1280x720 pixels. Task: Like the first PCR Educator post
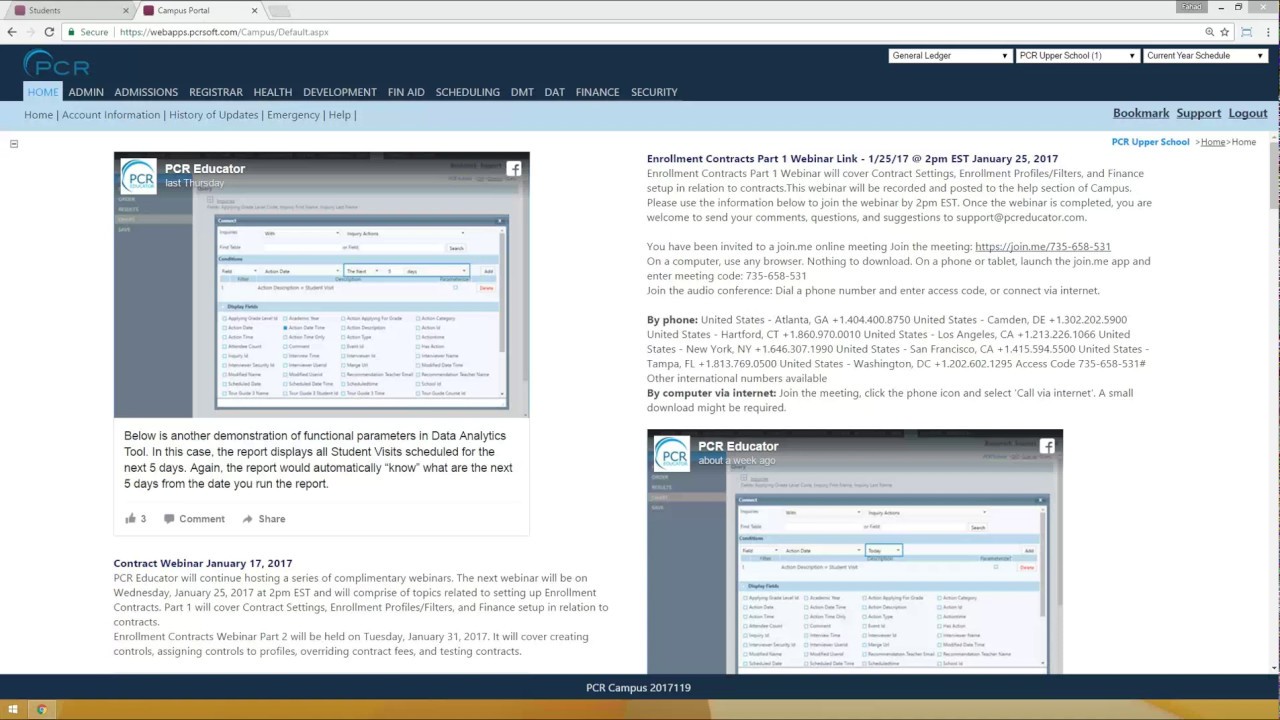pyautogui.click(x=136, y=519)
